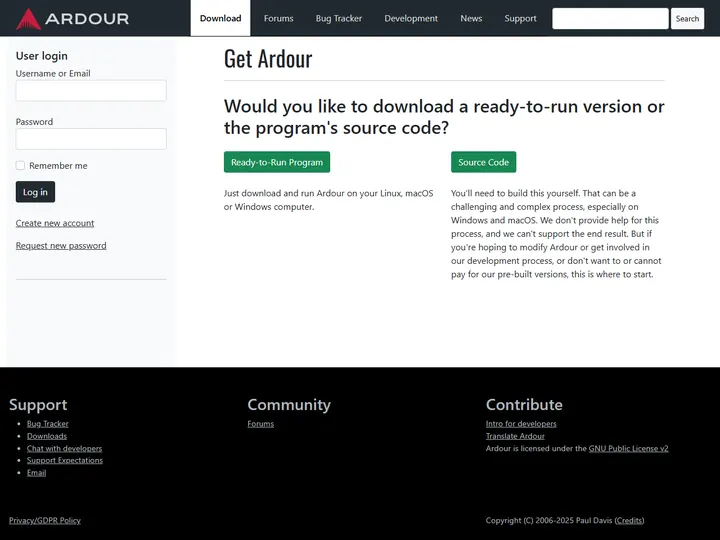The height and width of the screenshot is (540, 720).
Task: Click the Support footer heading
Action: coord(38,405)
